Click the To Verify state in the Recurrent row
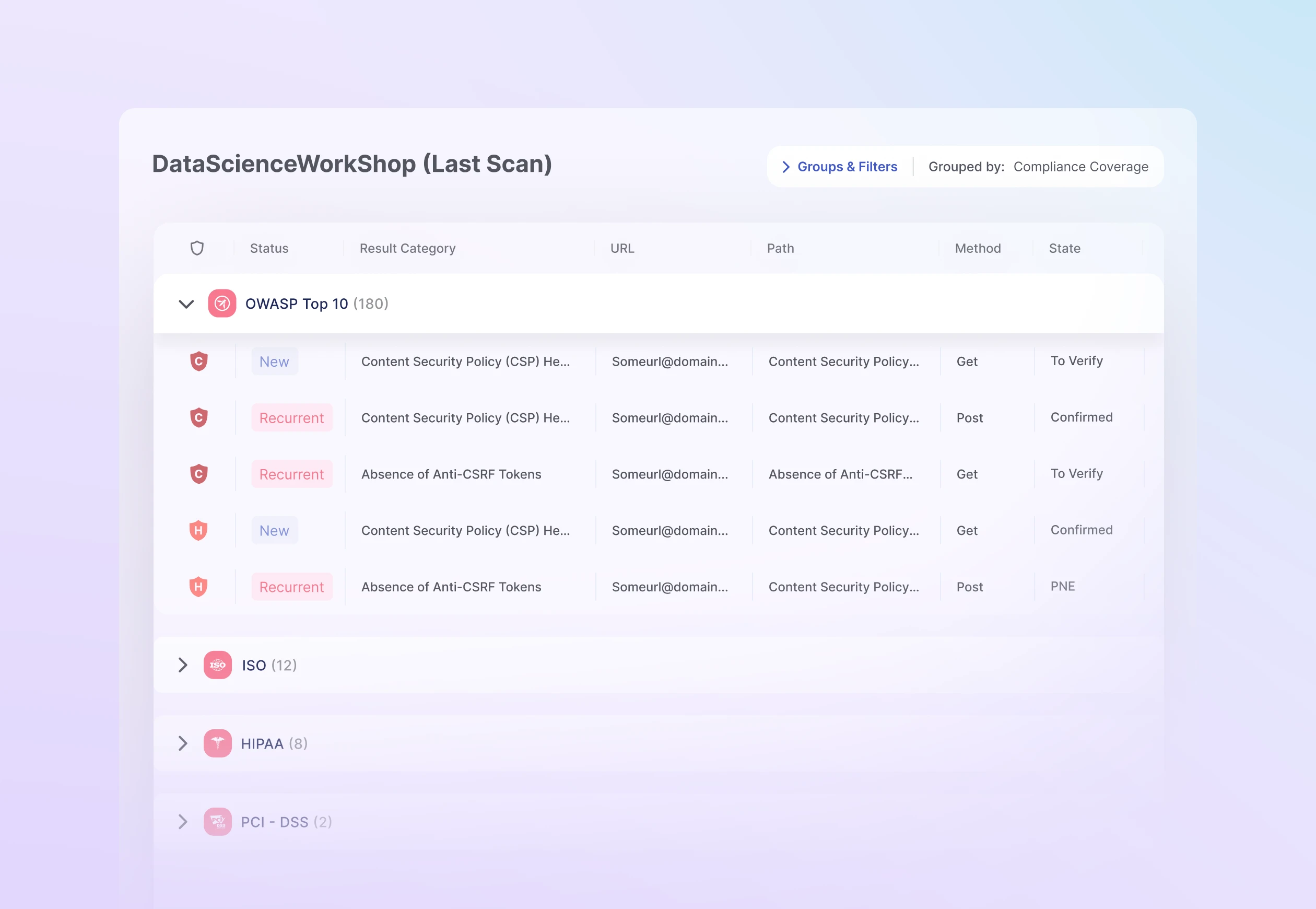1316x909 pixels. (1077, 473)
